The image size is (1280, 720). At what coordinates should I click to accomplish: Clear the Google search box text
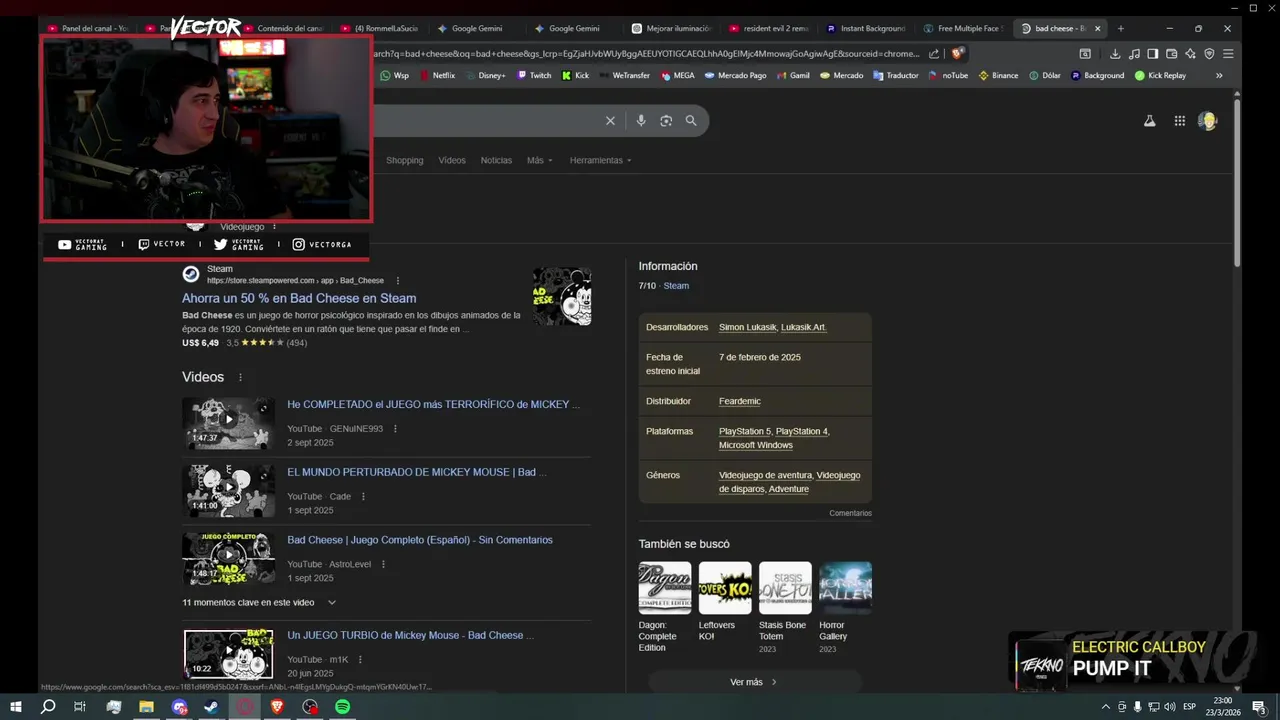pos(610,121)
